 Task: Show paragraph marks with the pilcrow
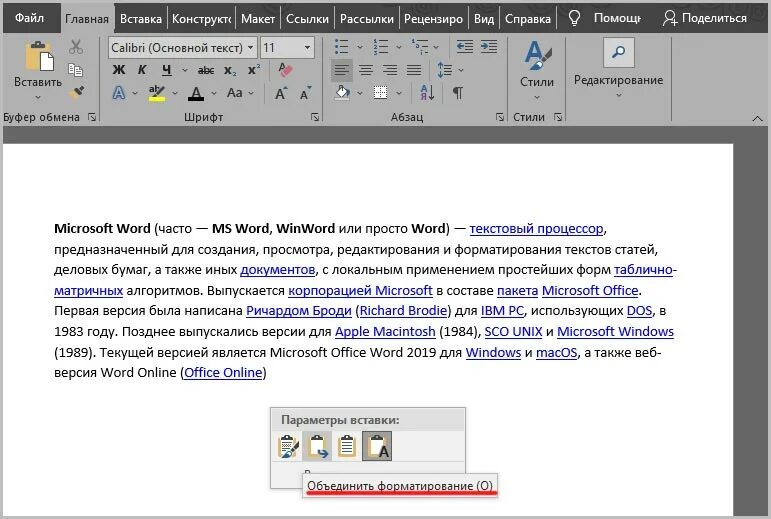coord(458,93)
